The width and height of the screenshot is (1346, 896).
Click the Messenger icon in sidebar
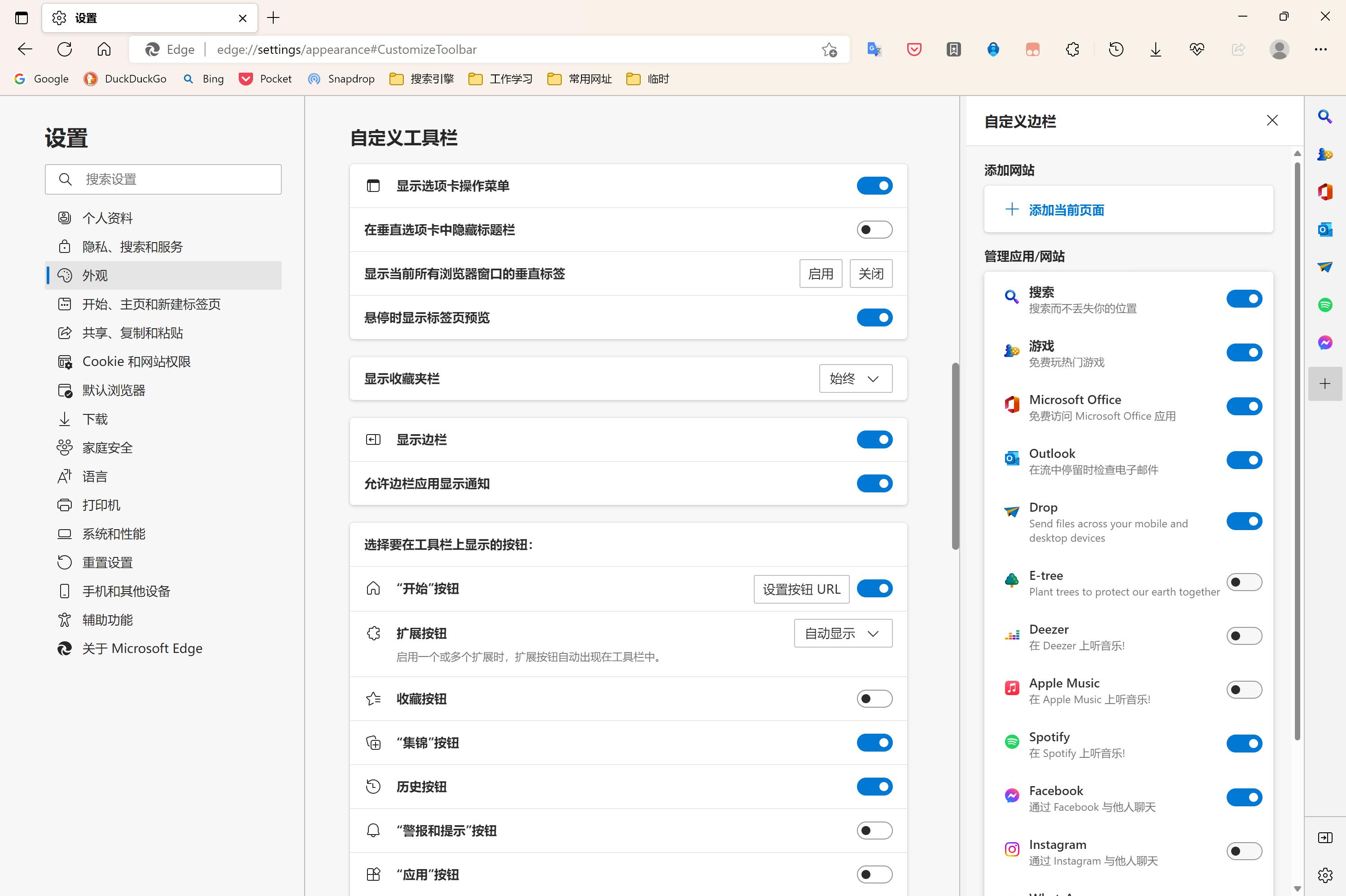point(1325,343)
